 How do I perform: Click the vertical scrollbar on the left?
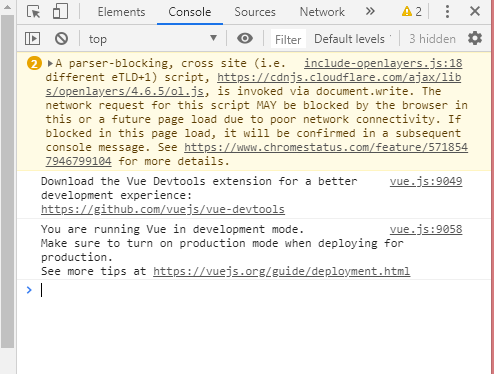8,182
